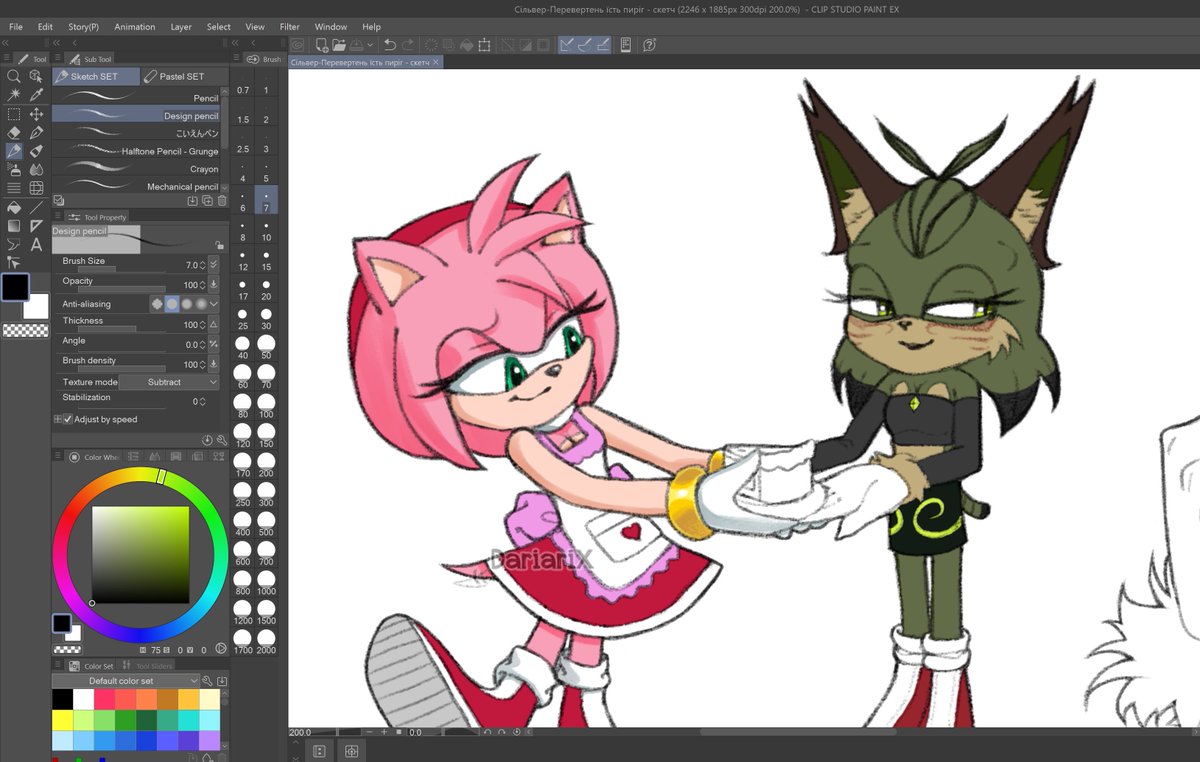This screenshot has height=762, width=1200.
Task: Click the Scale/Rotate transform icon
Action: tap(484, 44)
